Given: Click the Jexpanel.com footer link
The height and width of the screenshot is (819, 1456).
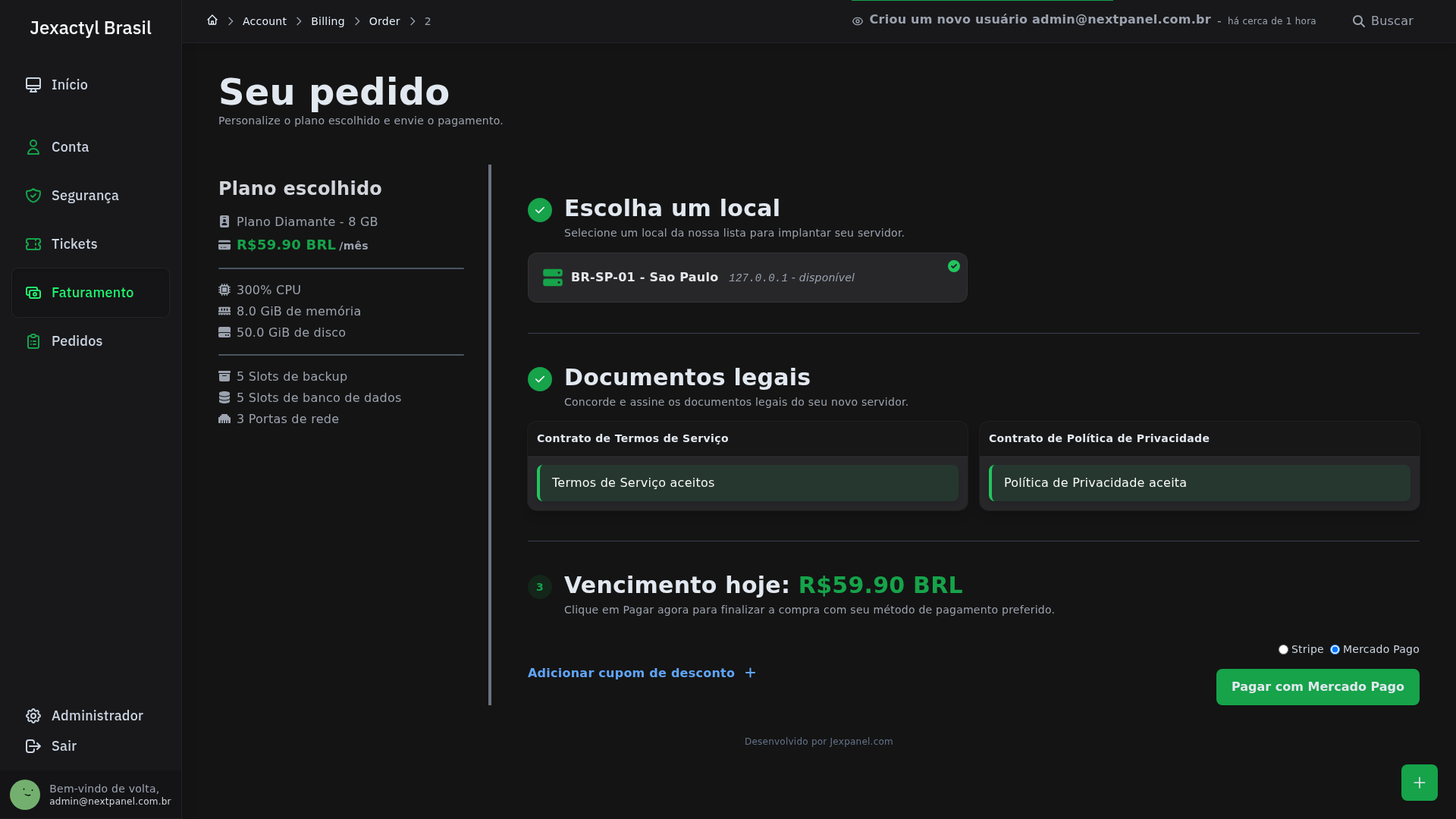Looking at the screenshot, I should pos(861,742).
